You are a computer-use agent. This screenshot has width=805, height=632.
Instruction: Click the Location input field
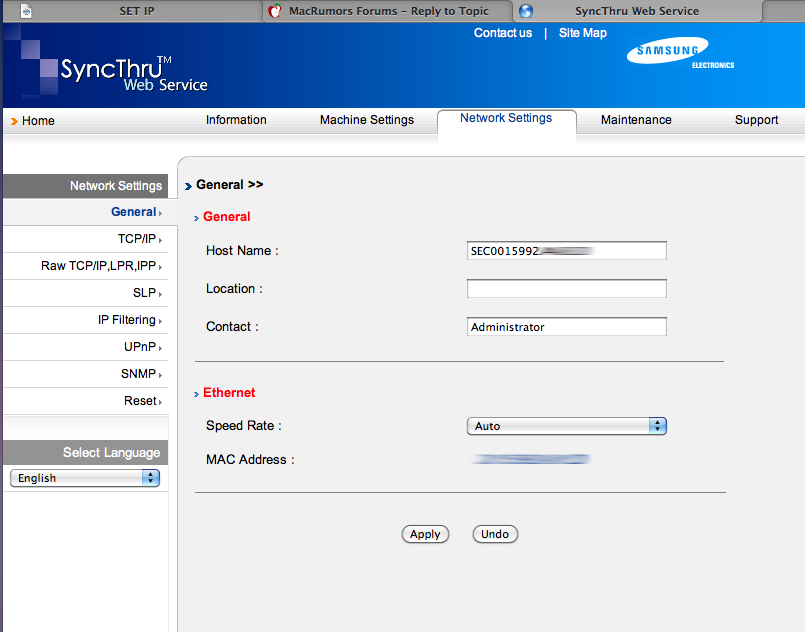(x=566, y=289)
